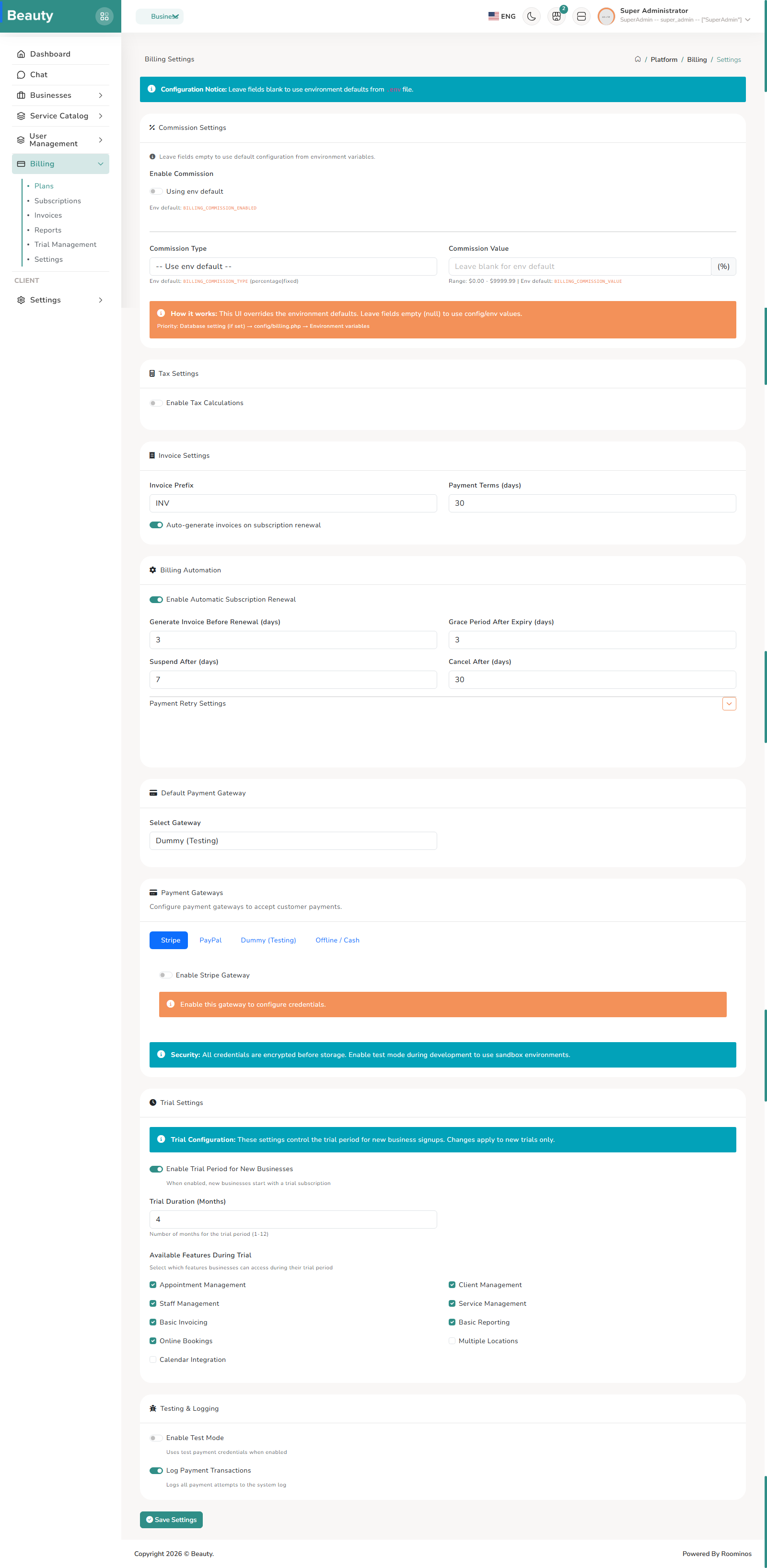
Task: Click the Service Catalog layers icon
Action: point(21,116)
